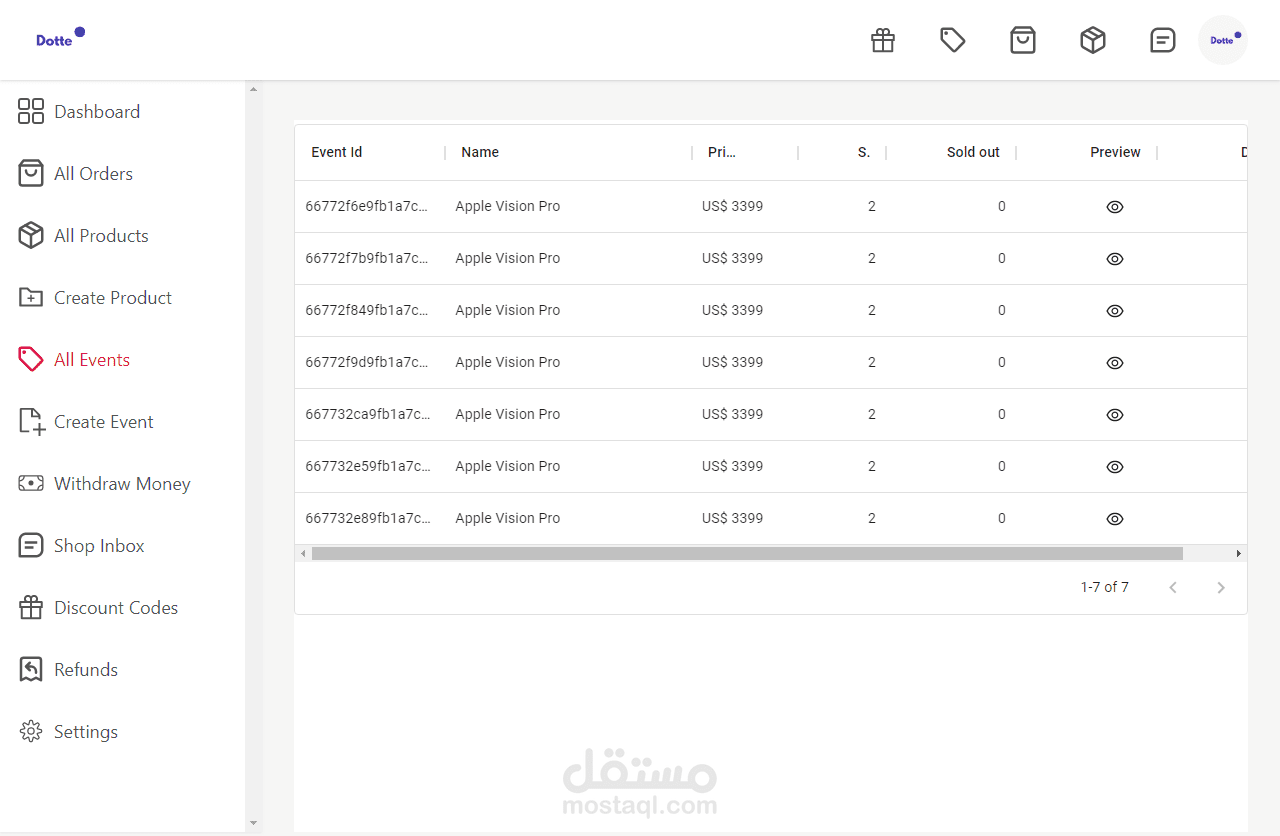Screen dimensions: 1280x836
Task: Click the Create Product folder icon
Action: pos(31,297)
